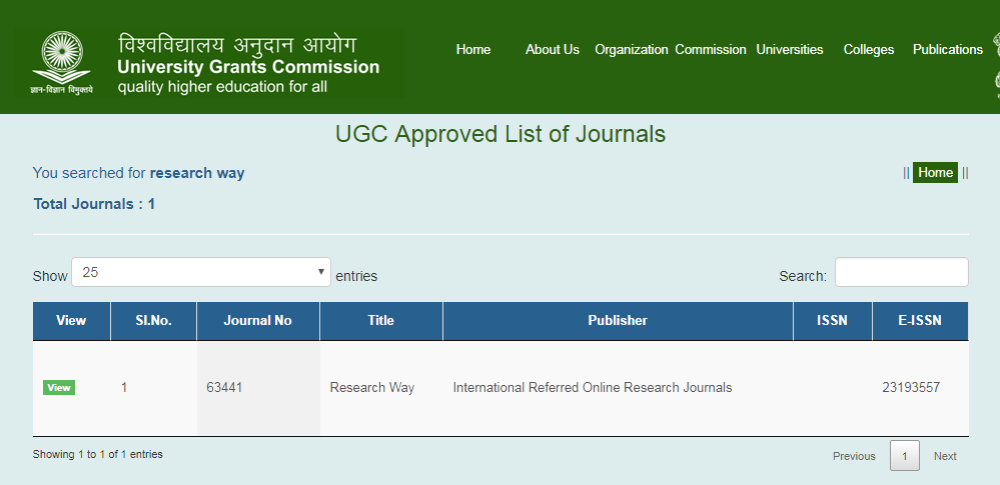Screen dimensions: 1000x485
Task: Sort table by ISSN column
Action: click(x=832, y=321)
